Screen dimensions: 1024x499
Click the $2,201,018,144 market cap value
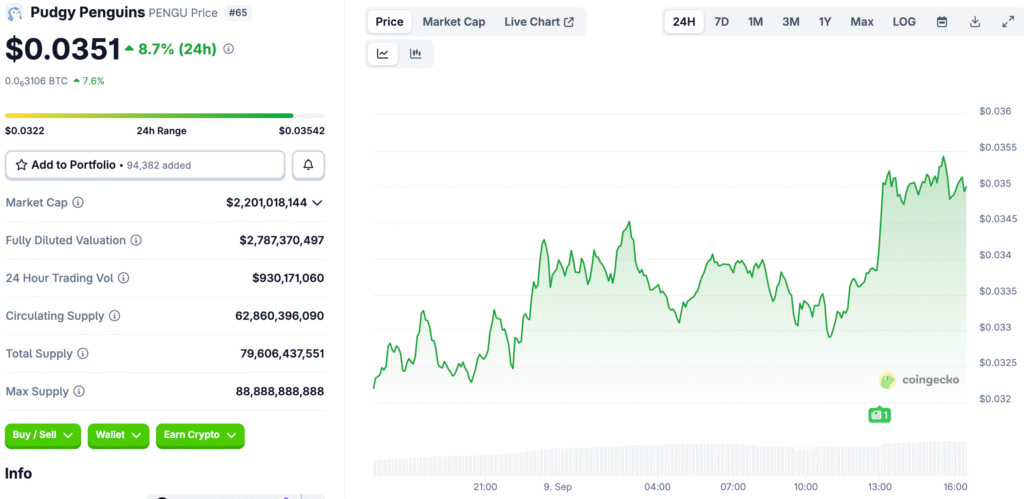[266, 202]
